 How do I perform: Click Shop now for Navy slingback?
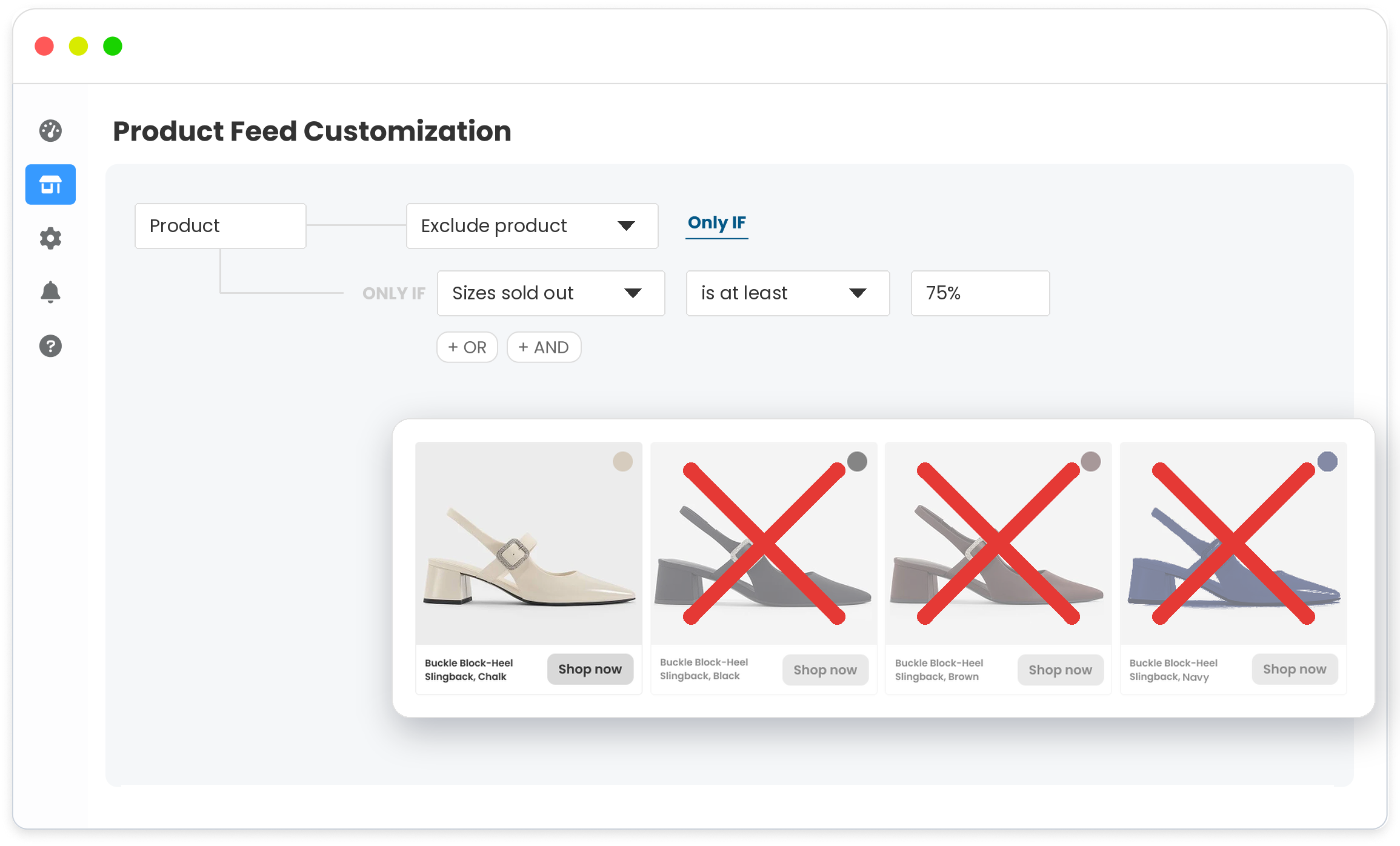point(1295,669)
